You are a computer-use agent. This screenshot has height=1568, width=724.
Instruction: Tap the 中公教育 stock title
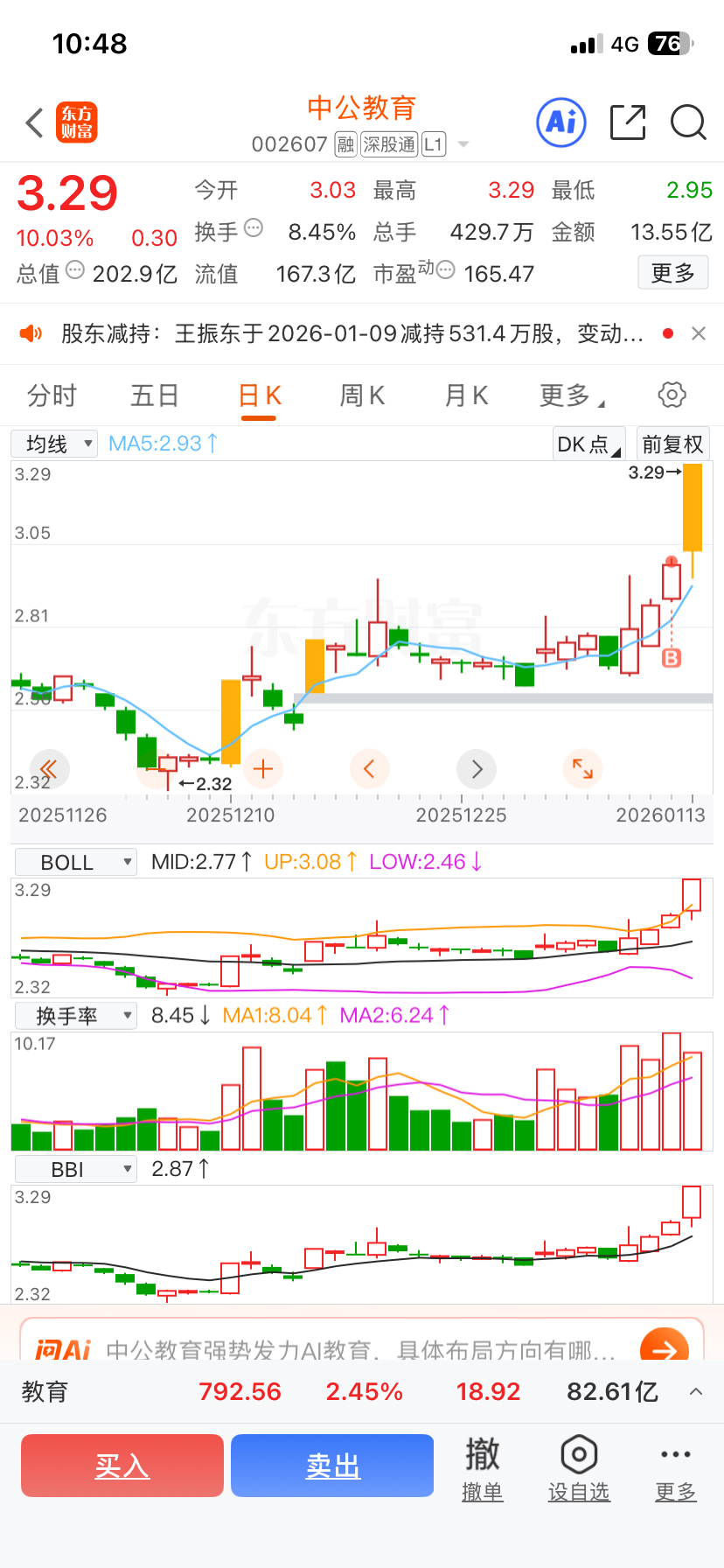[x=362, y=108]
